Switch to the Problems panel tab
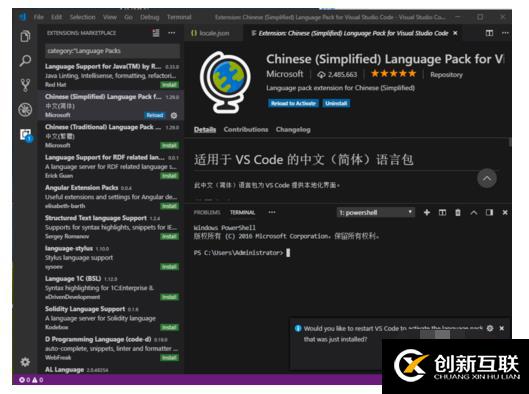Screen dimensions: 529x394 click(x=207, y=212)
